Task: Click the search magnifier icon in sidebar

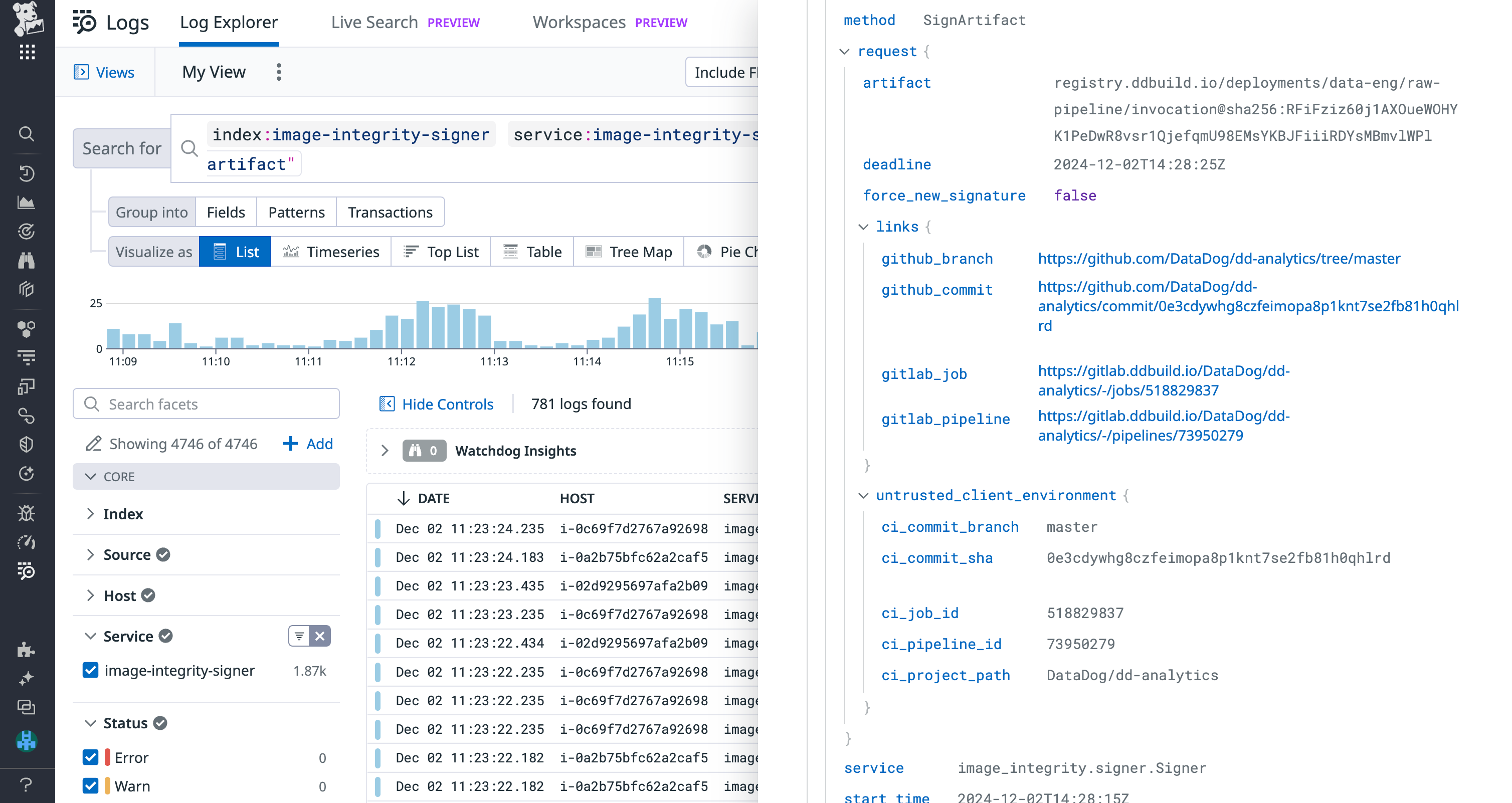Action: (x=27, y=134)
